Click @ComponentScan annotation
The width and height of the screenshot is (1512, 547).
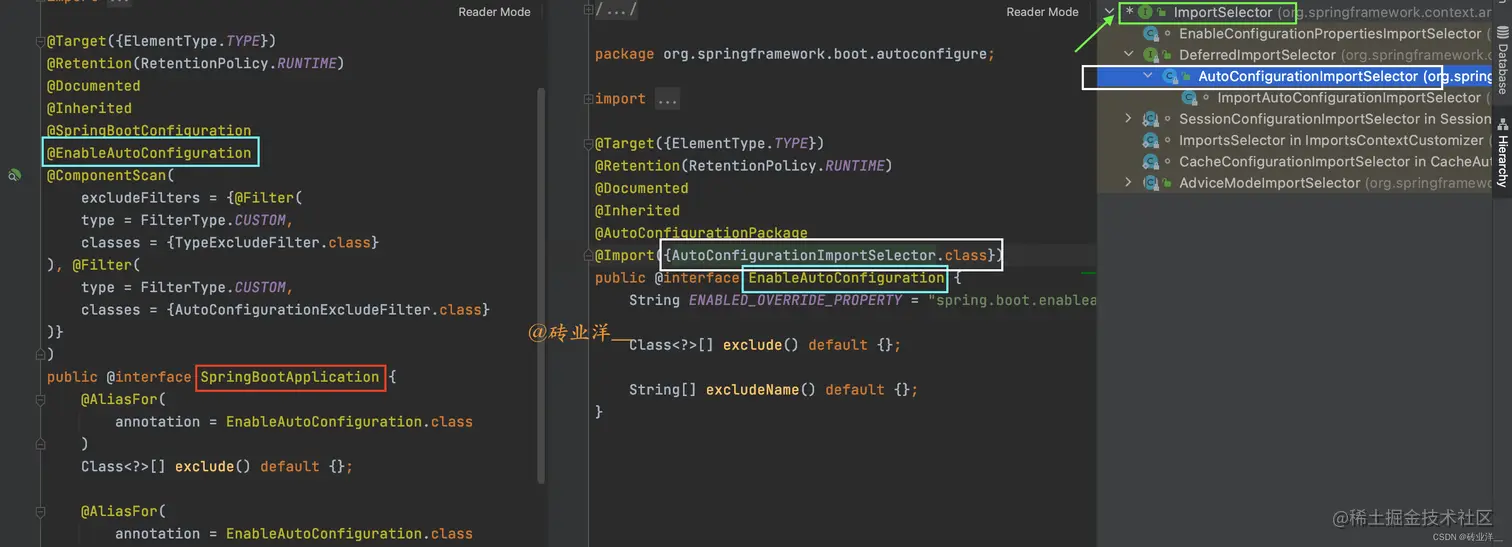pyautogui.click(x=106, y=175)
